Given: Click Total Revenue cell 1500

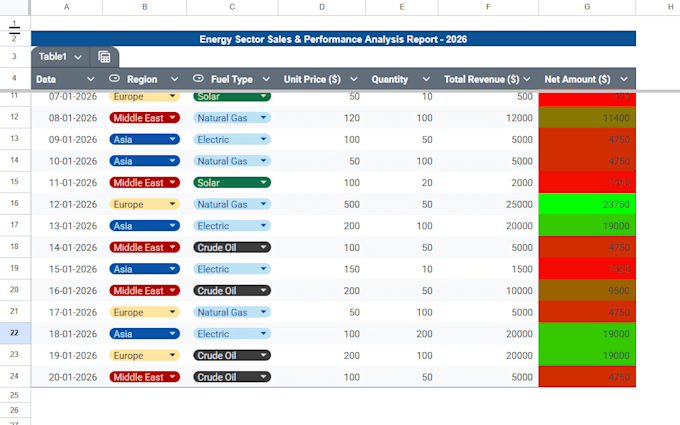Looking at the screenshot, I should 488,269.
